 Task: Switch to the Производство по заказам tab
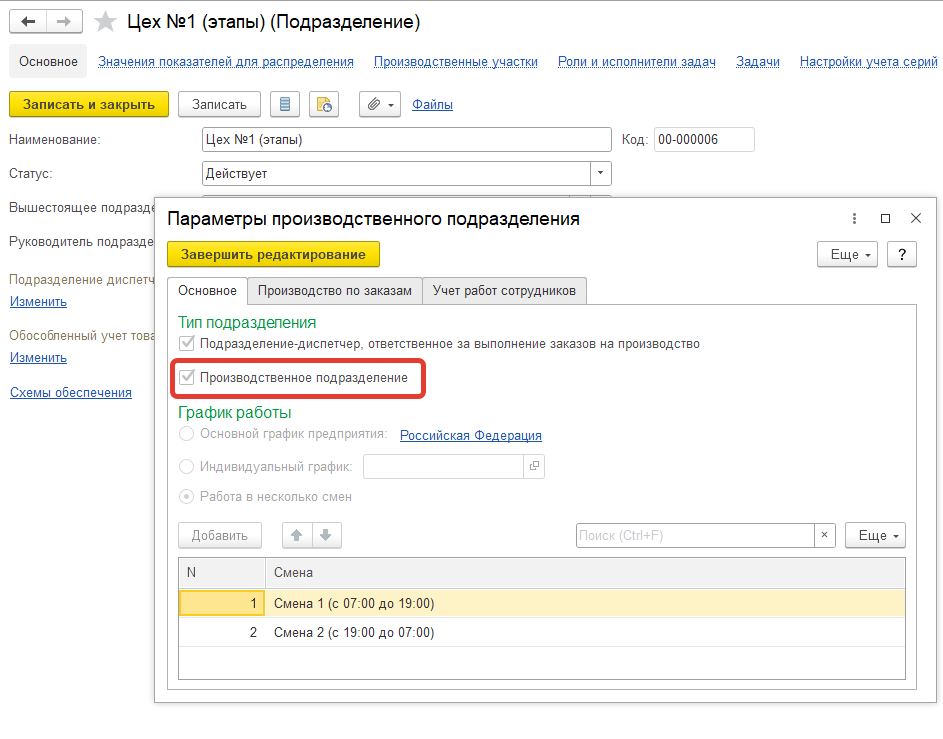tap(334, 291)
